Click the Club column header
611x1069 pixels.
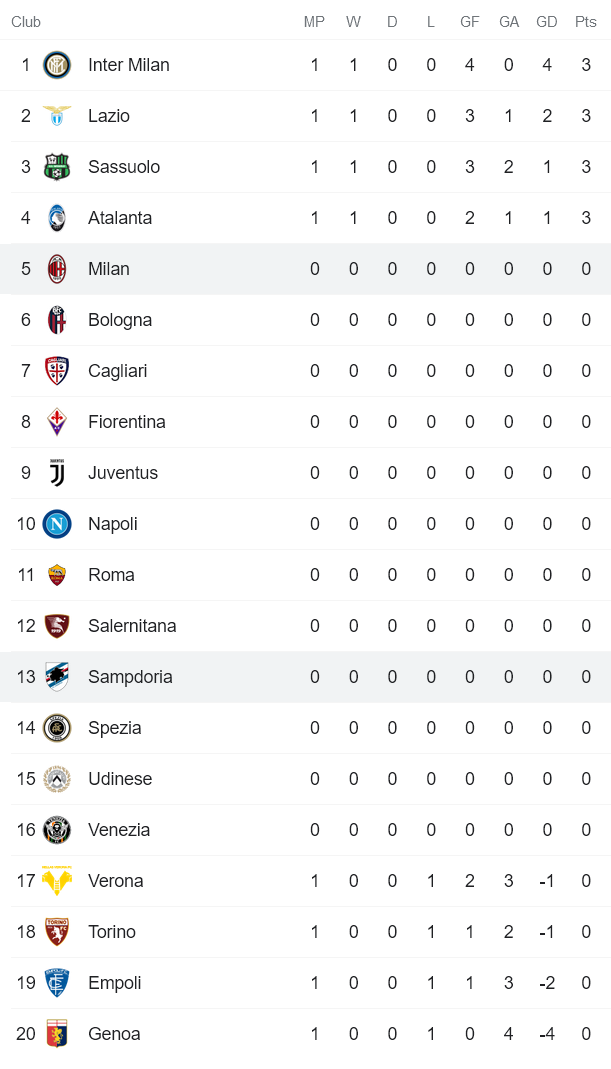point(26,21)
